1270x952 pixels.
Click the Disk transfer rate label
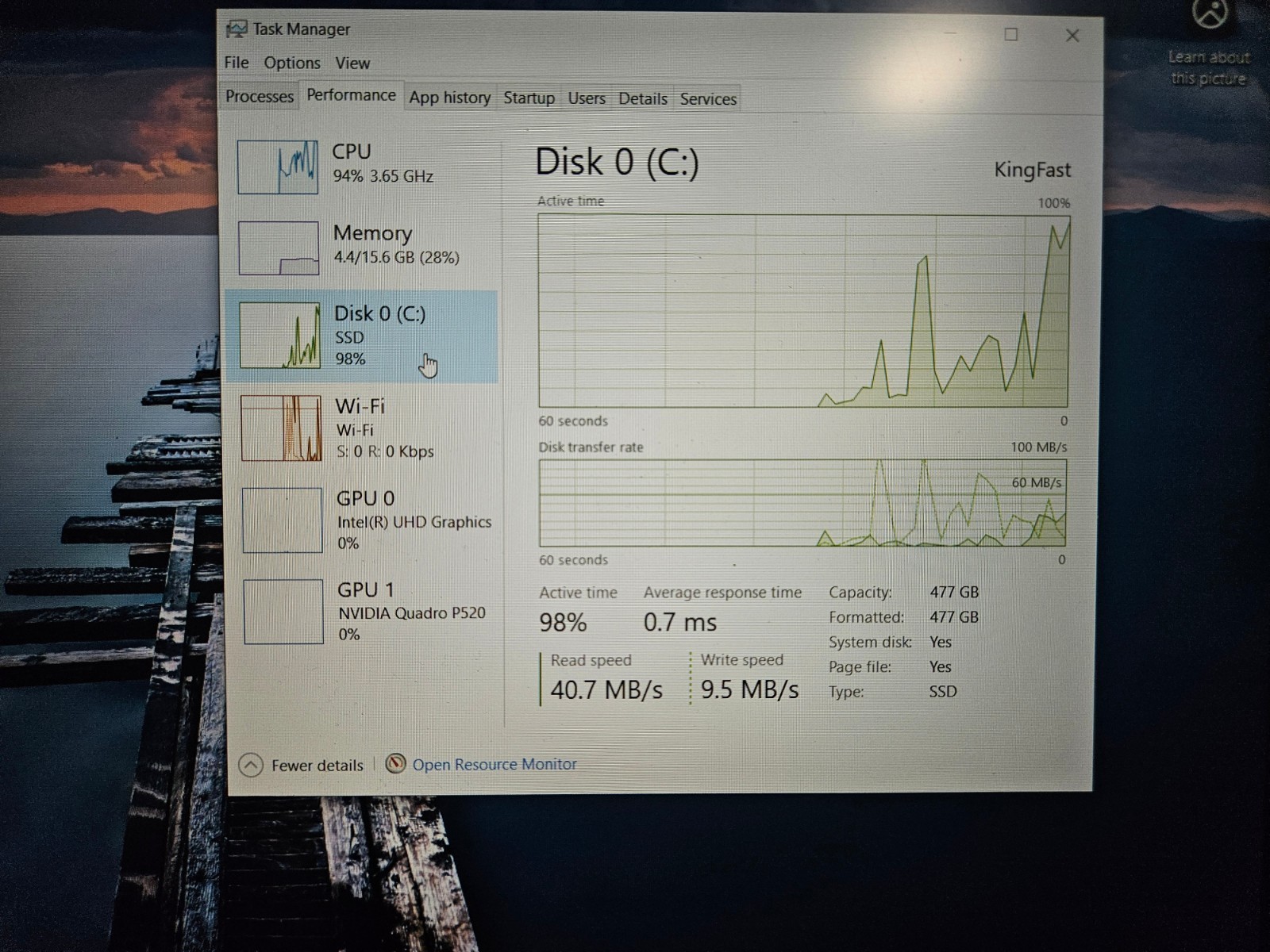pyautogui.click(x=591, y=447)
